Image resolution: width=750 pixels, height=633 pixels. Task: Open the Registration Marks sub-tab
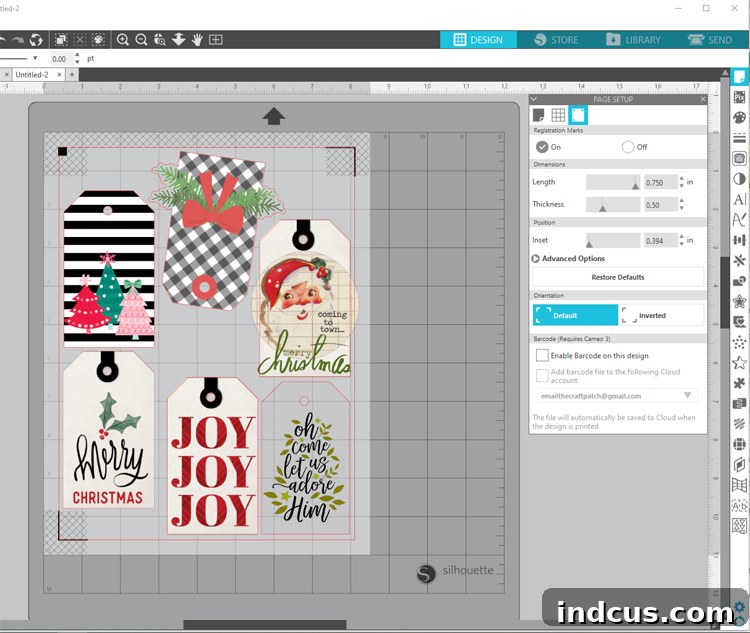pyautogui.click(x=578, y=115)
